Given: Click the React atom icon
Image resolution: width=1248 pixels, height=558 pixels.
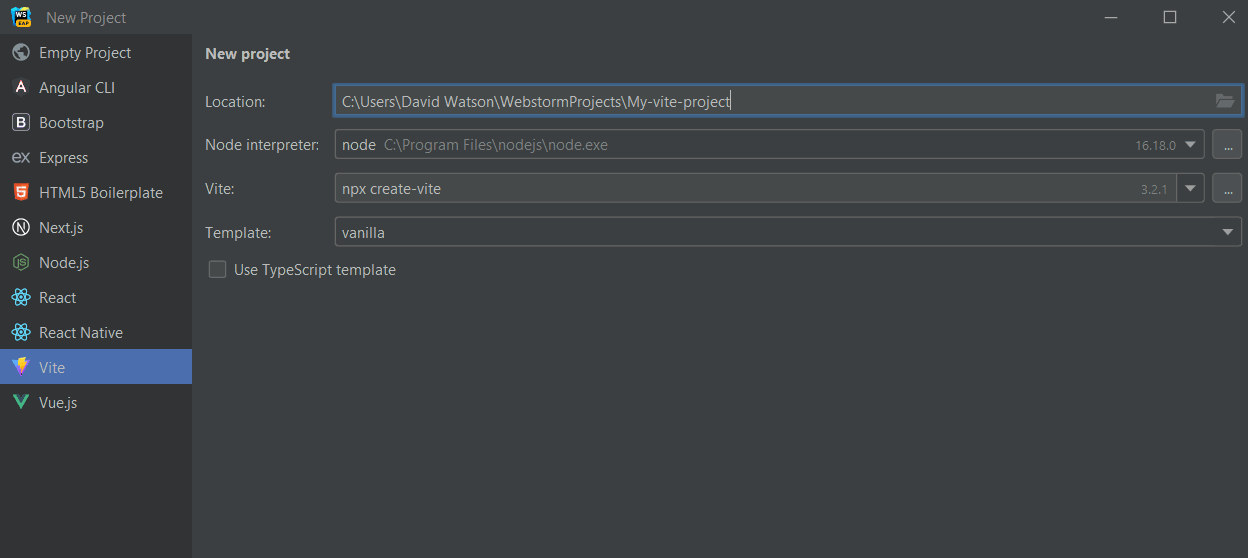Looking at the screenshot, I should 20,298.
